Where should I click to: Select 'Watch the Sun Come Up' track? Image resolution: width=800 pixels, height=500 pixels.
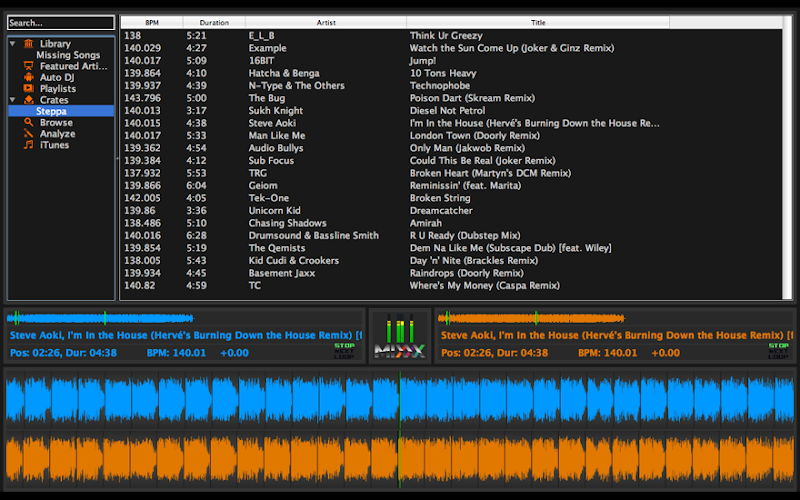tap(512, 48)
